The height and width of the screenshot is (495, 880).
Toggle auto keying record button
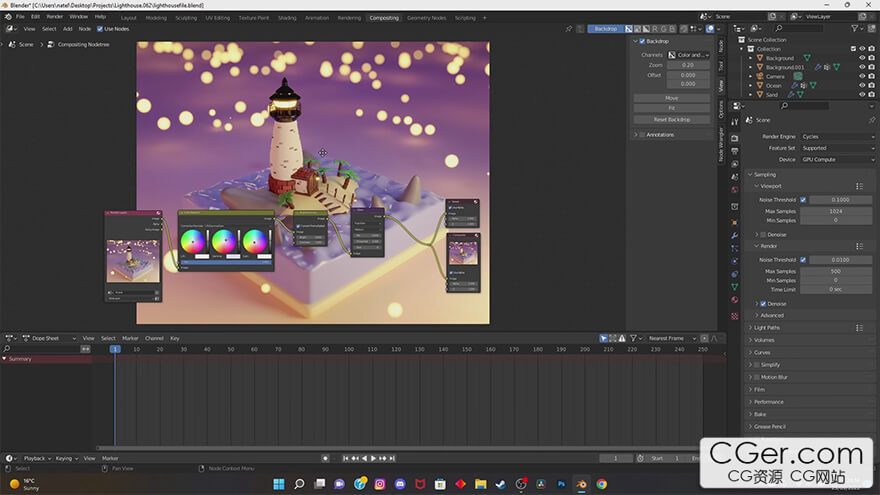click(325, 459)
